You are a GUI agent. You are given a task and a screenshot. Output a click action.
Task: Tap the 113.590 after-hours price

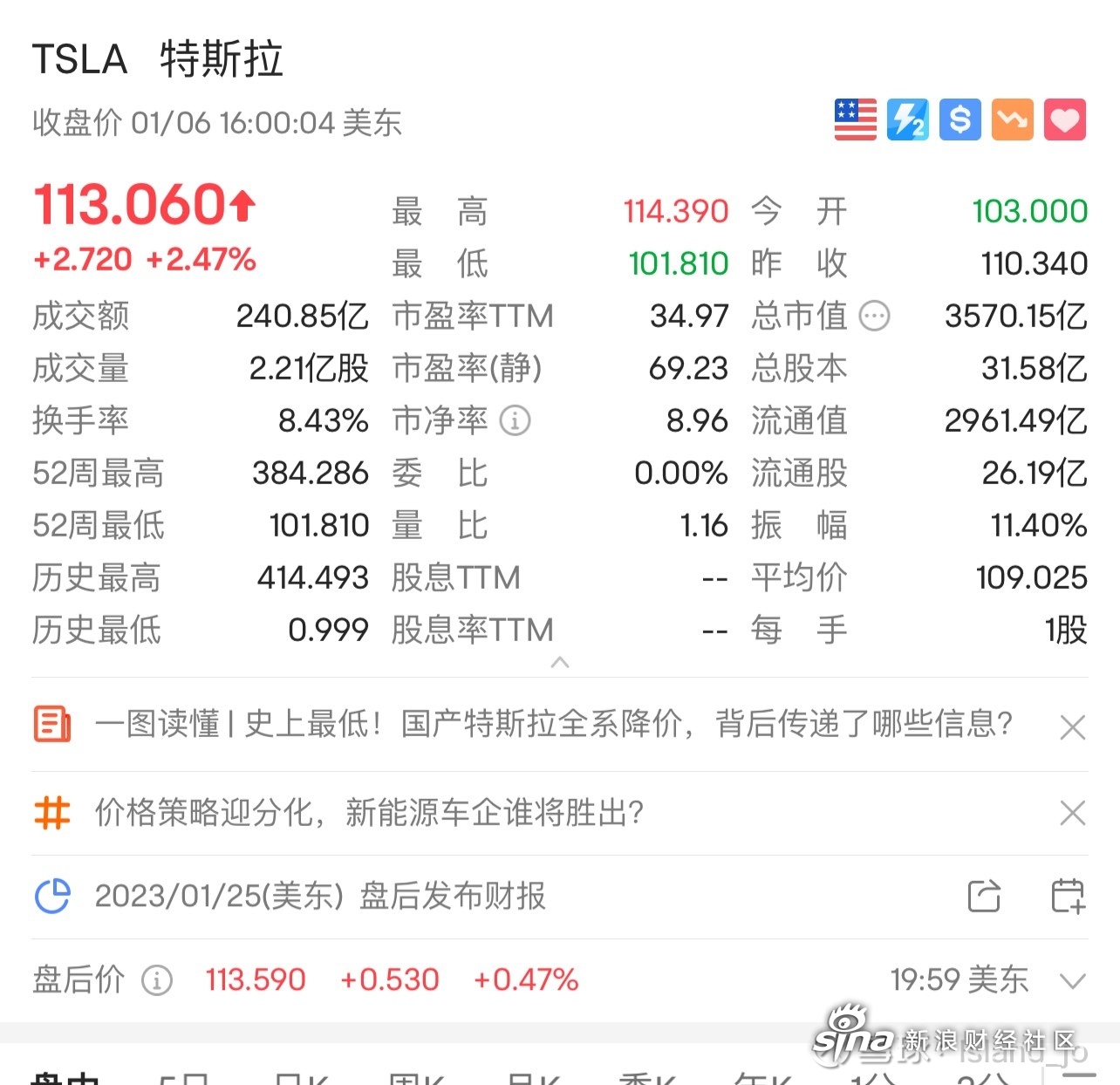click(x=256, y=979)
